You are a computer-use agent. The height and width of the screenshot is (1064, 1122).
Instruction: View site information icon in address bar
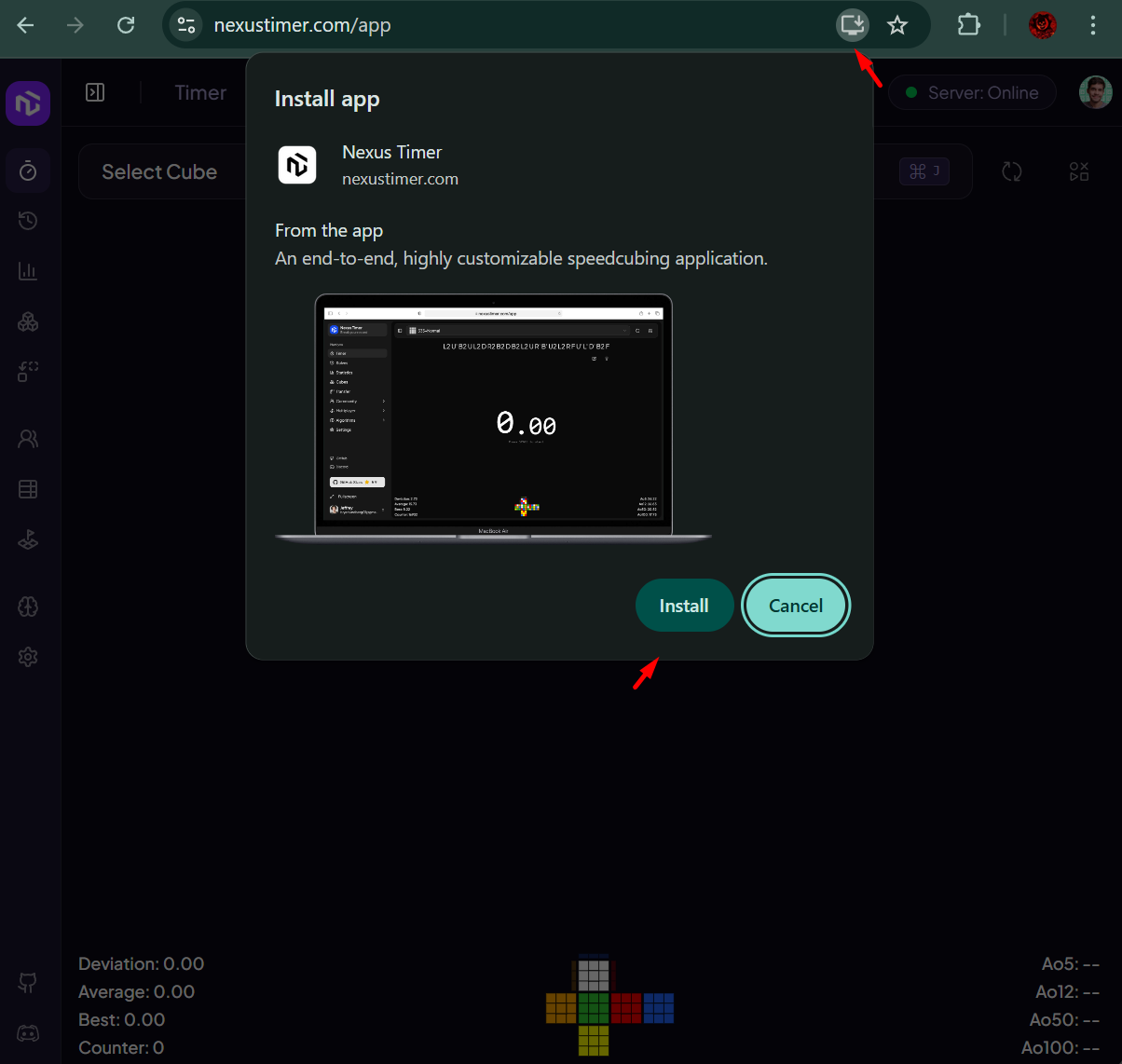tap(186, 25)
